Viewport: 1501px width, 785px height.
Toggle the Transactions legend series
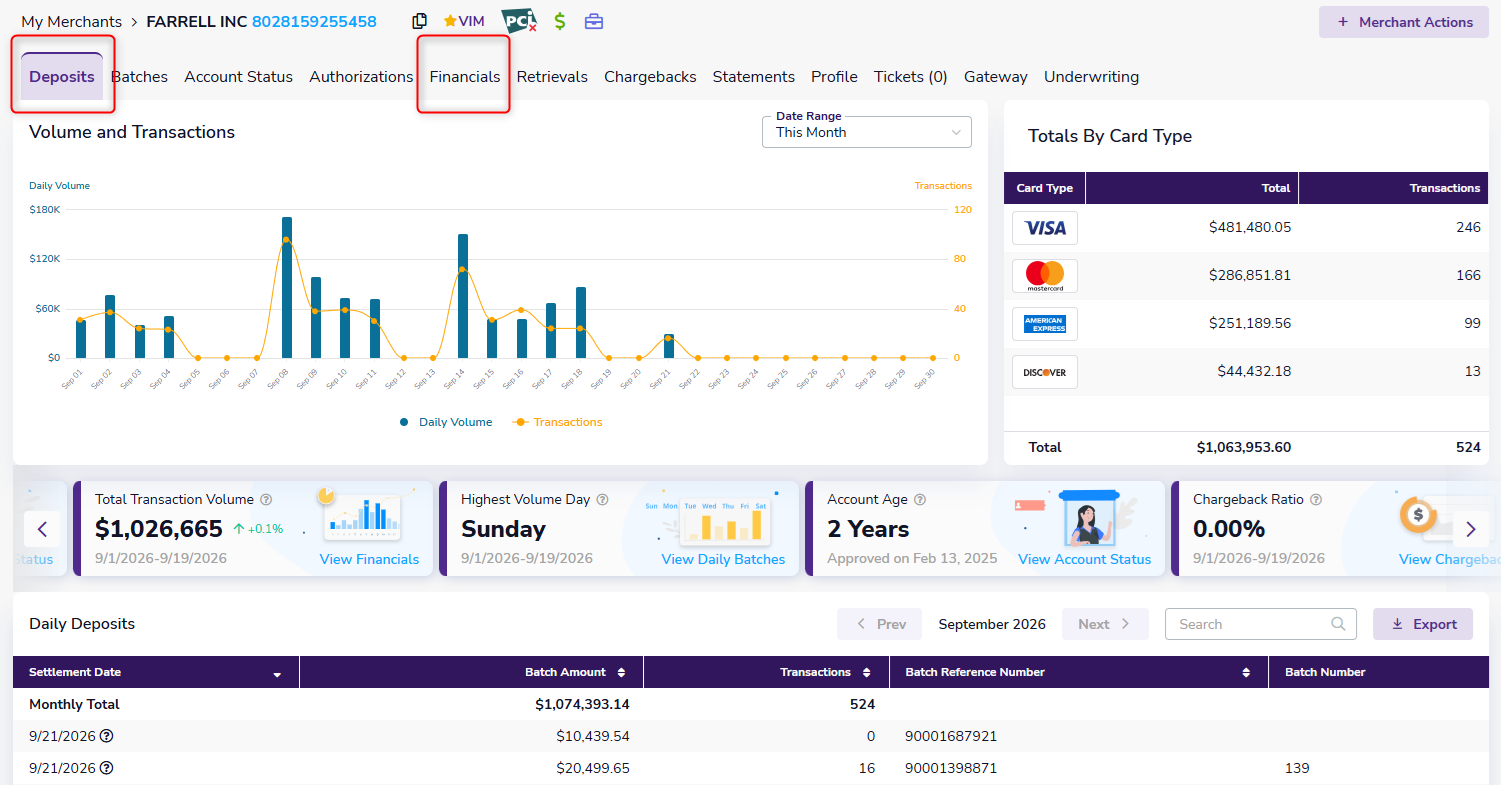click(x=558, y=422)
